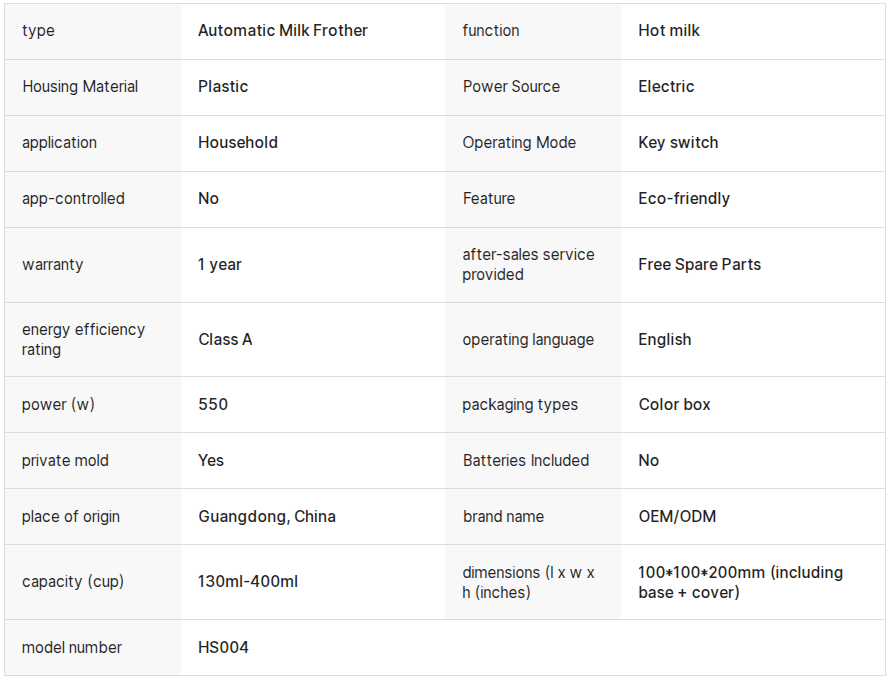
Task: Click the 'Eco-friendly' feature value
Action: (x=684, y=199)
